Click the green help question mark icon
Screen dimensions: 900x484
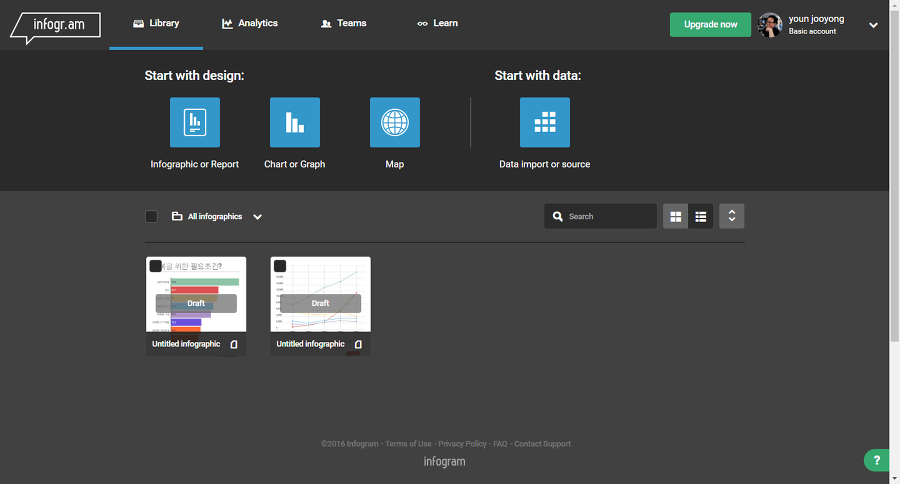(877, 460)
